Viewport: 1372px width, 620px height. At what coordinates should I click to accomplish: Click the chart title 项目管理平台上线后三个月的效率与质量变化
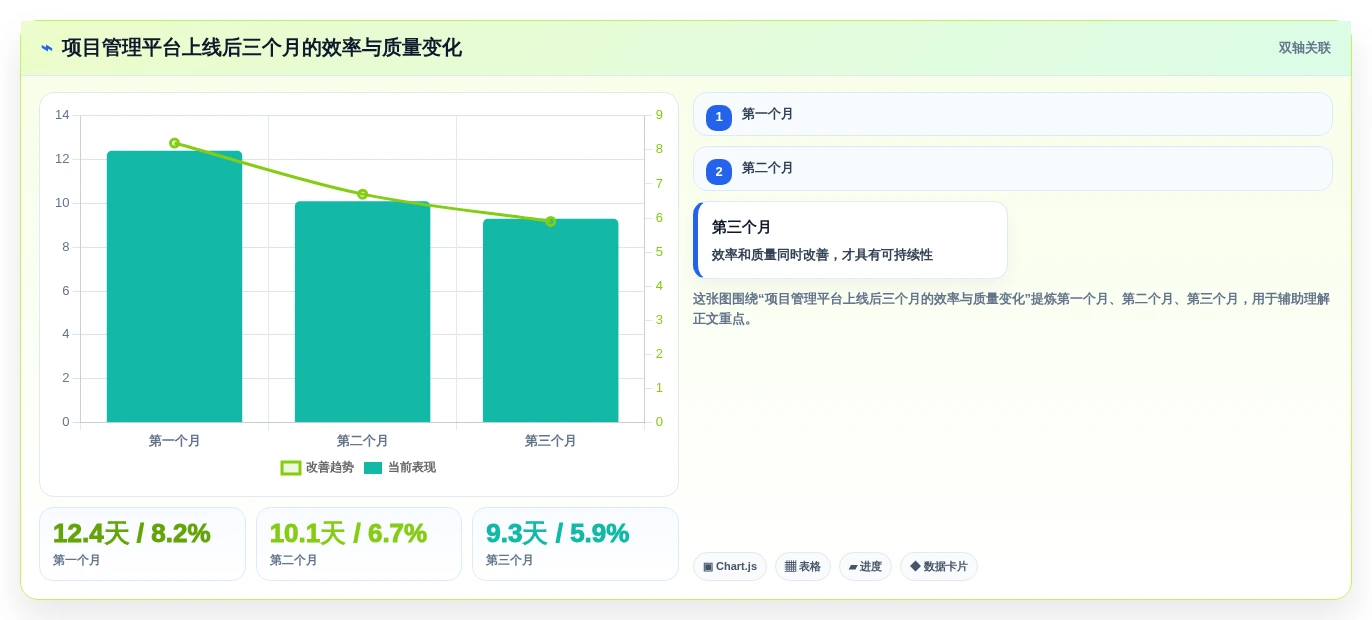point(262,48)
